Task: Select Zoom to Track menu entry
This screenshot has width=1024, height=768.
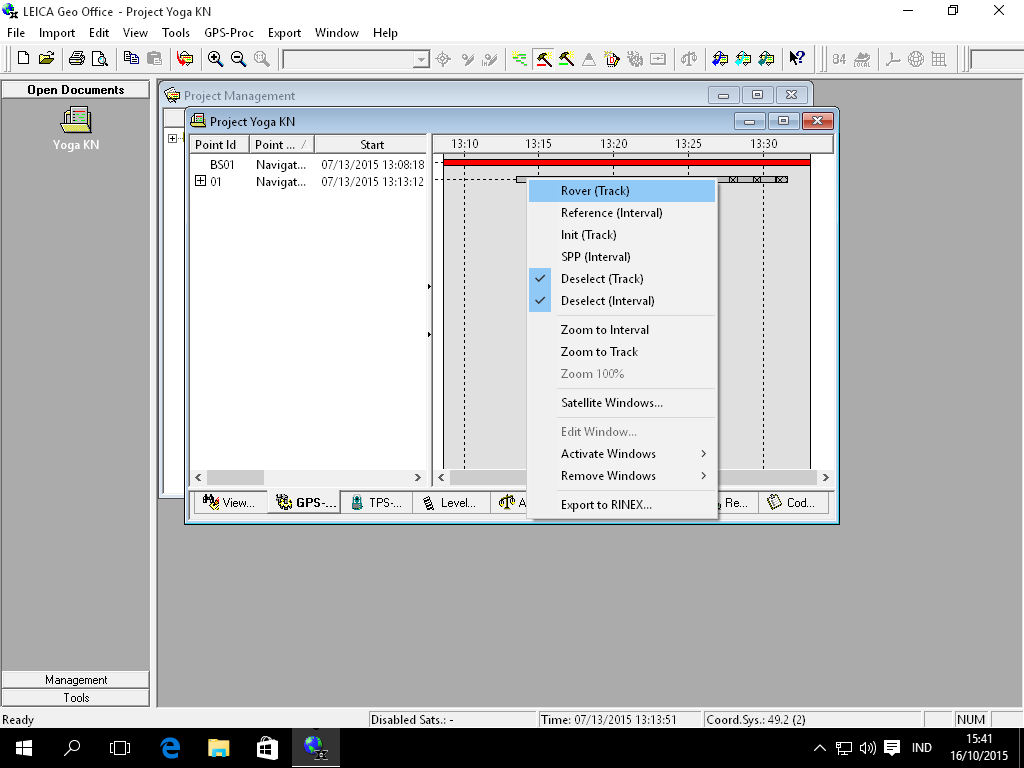Action: point(622,352)
